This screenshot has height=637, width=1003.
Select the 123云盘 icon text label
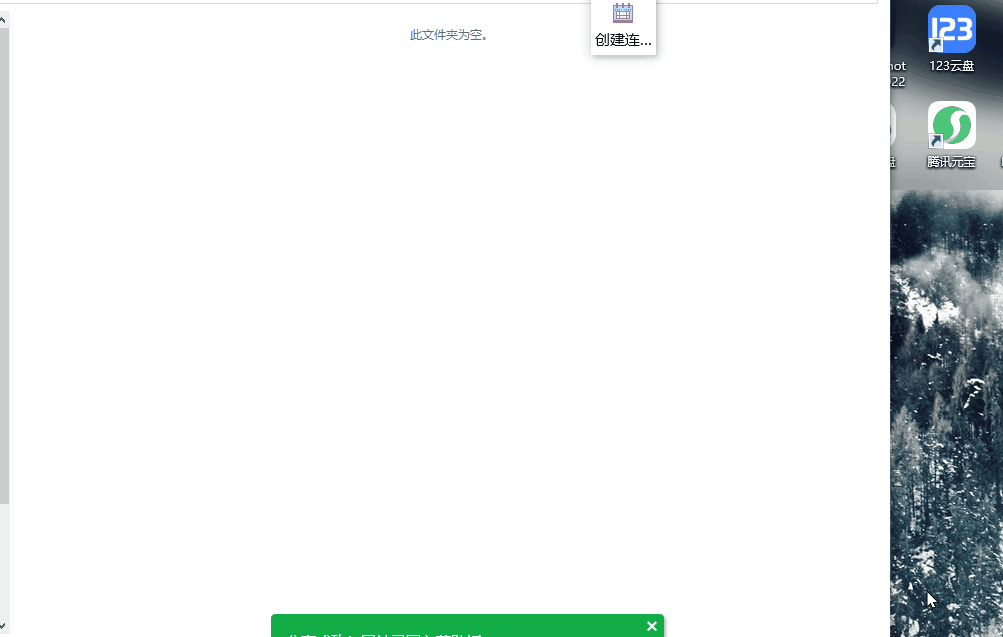tap(951, 66)
